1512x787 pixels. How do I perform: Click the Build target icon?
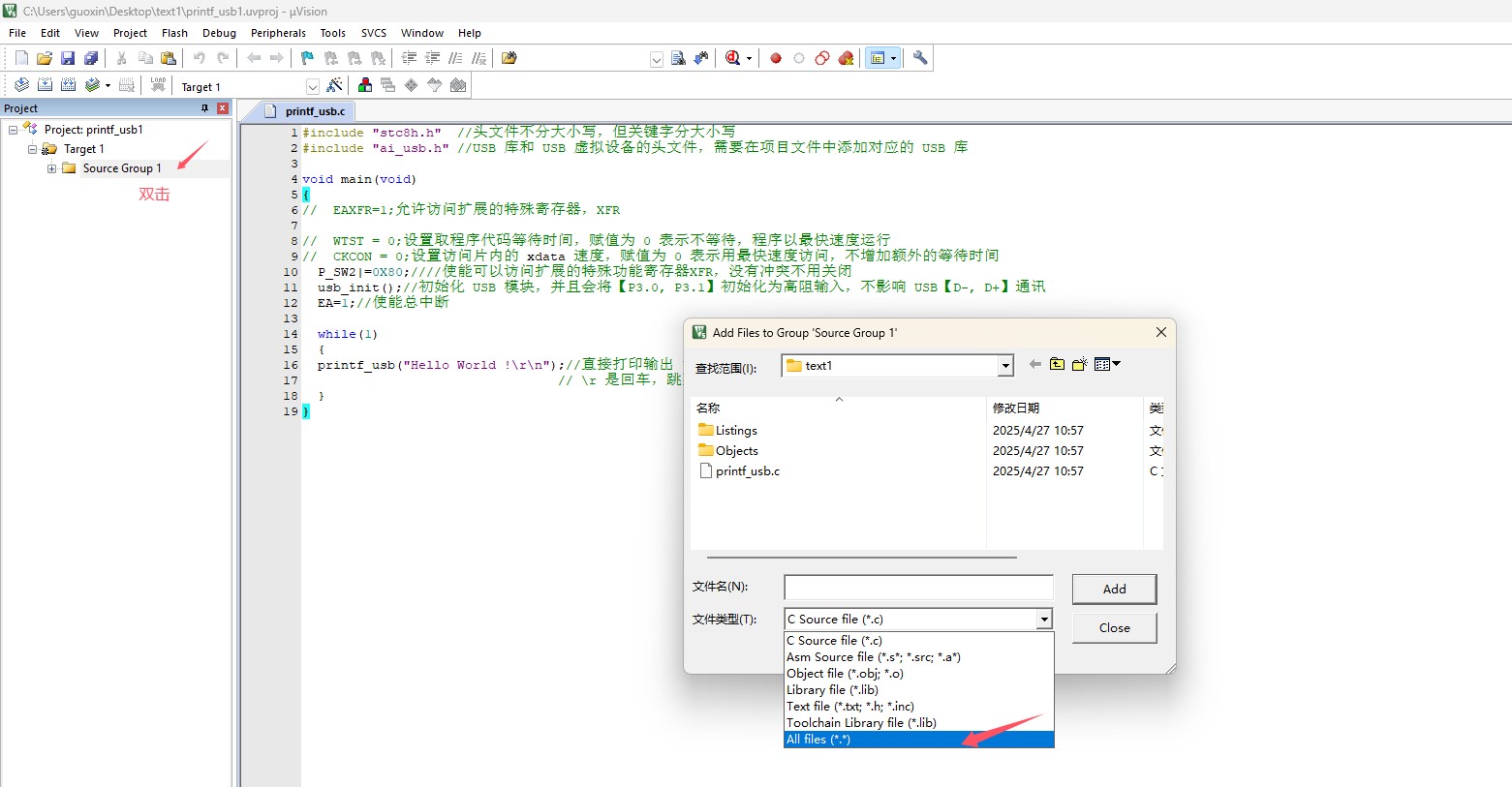pos(45,85)
